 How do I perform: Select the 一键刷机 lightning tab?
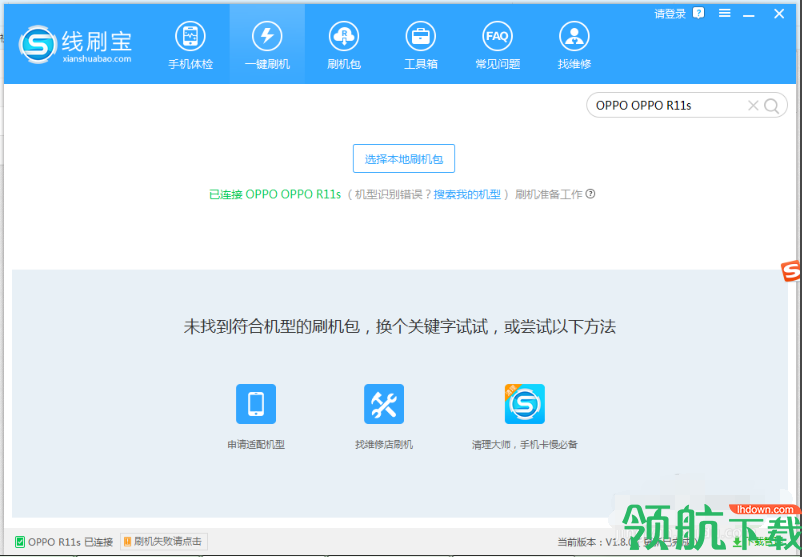pyautogui.click(x=267, y=46)
